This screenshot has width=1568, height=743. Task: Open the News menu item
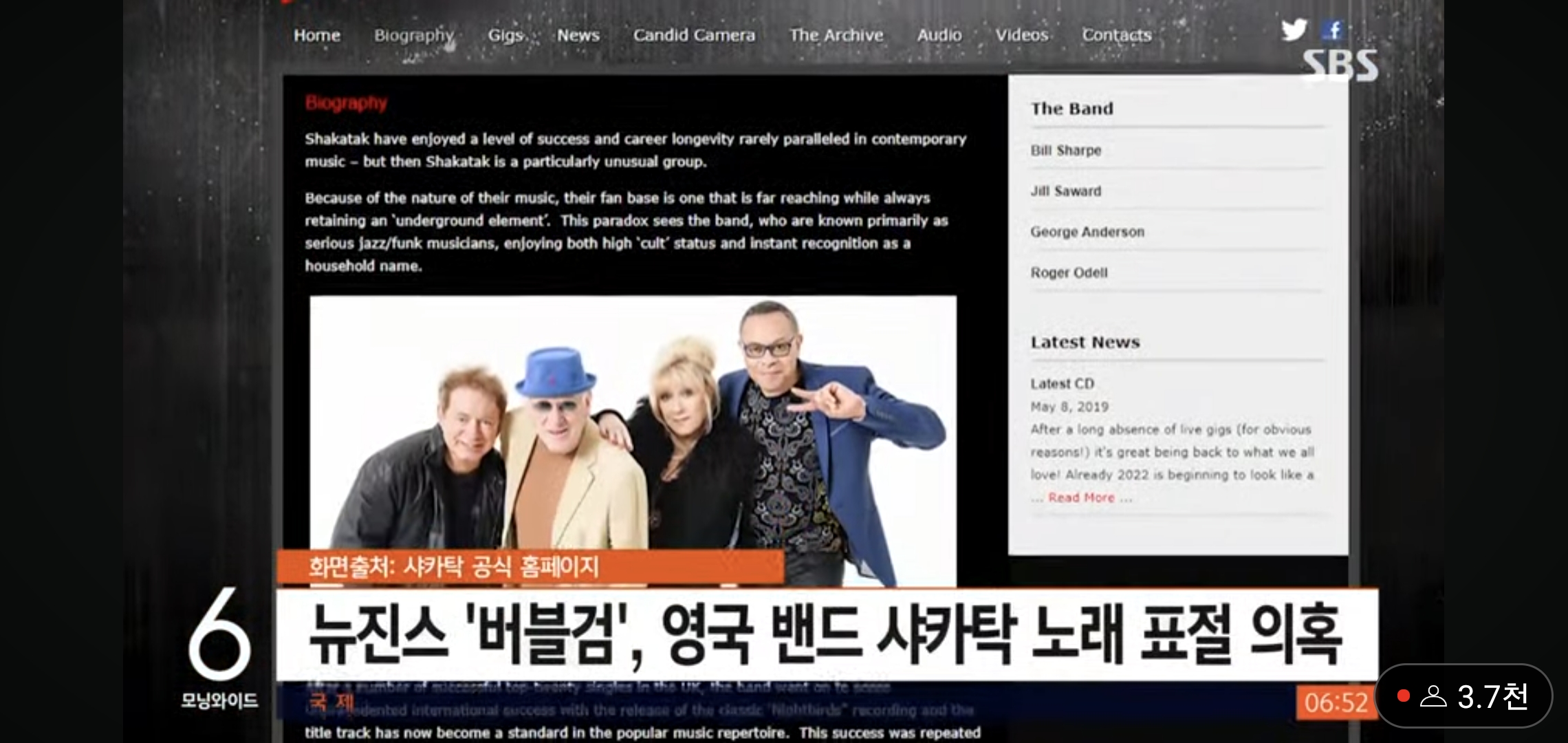[x=578, y=35]
